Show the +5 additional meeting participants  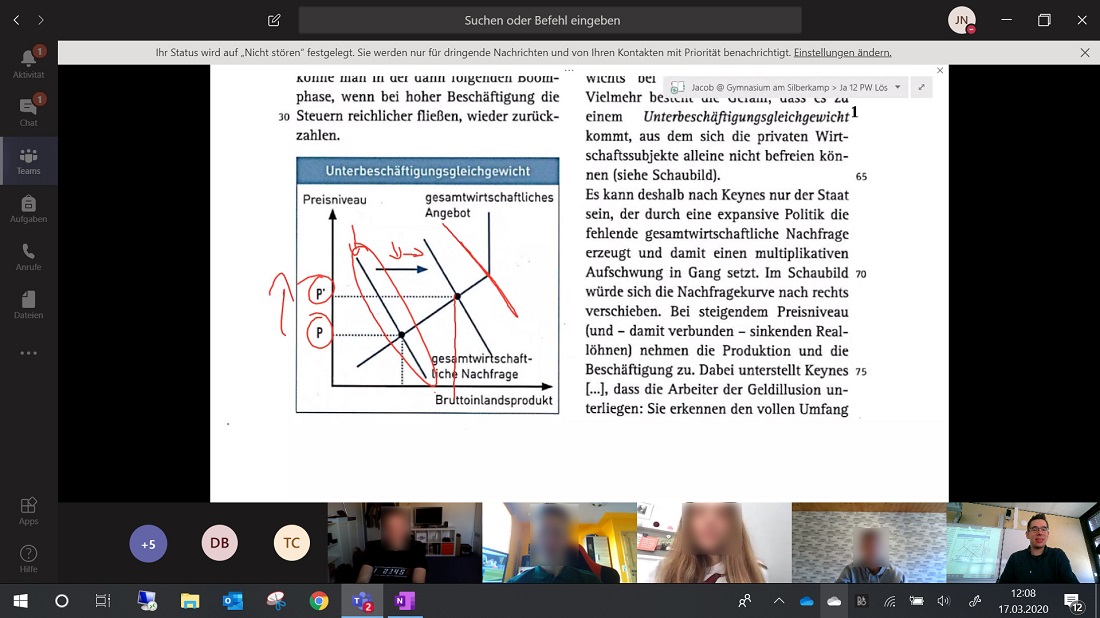148,543
